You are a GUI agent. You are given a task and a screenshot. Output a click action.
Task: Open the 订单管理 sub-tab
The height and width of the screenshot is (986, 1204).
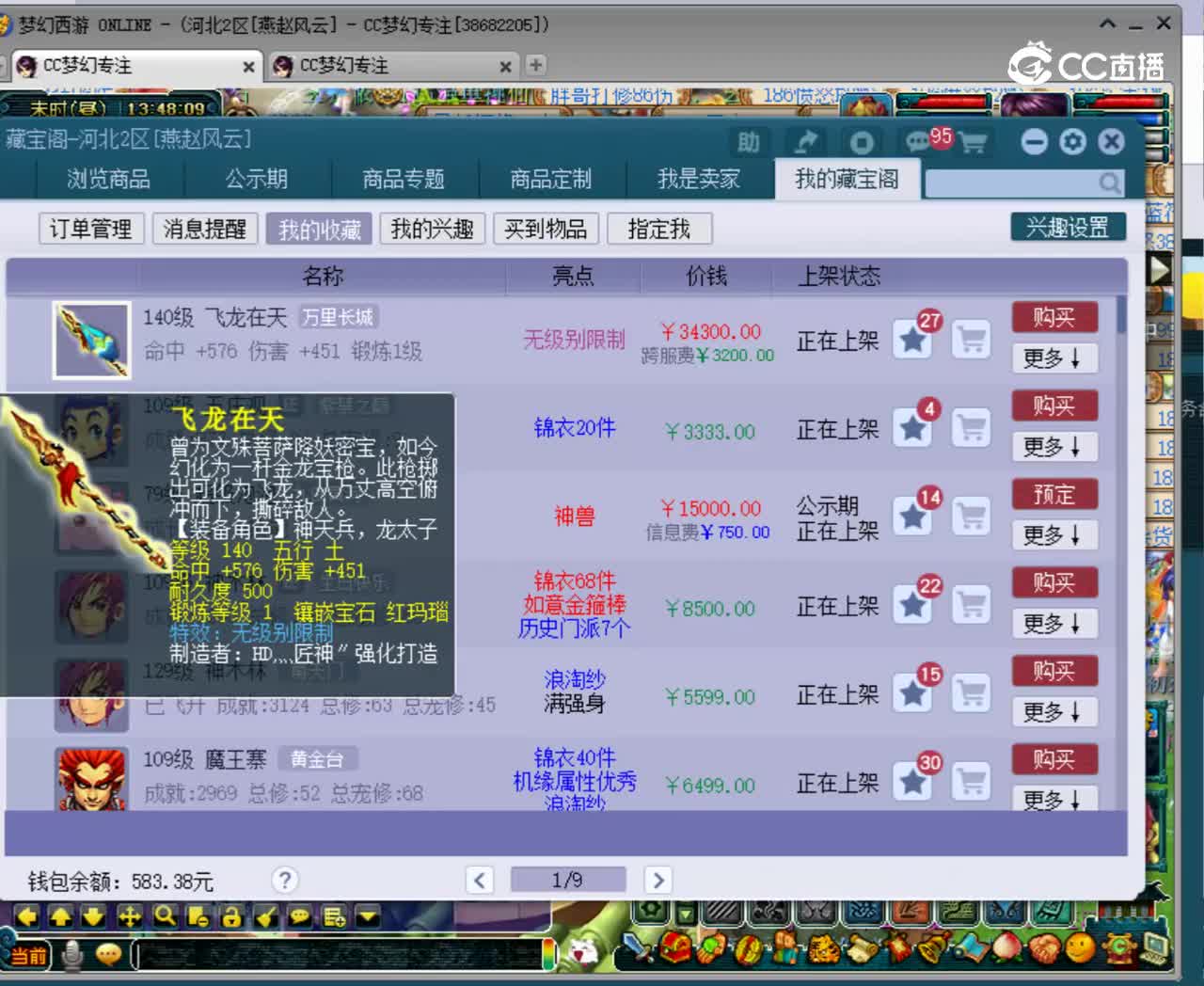(x=90, y=229)
